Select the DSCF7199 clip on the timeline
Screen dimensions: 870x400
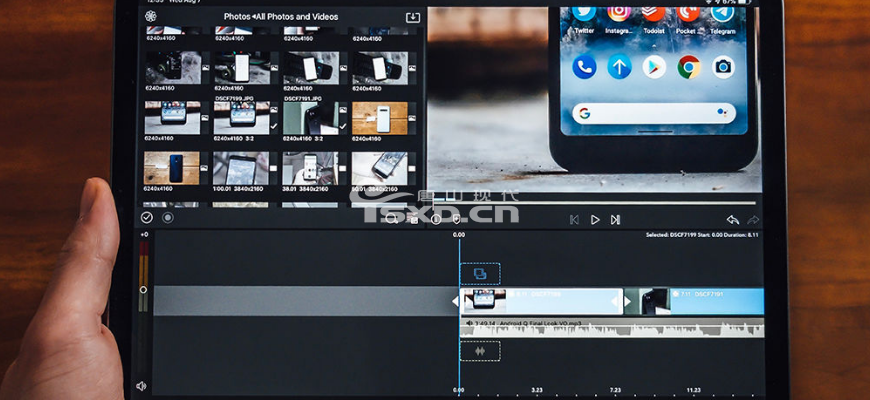[542, 301]
